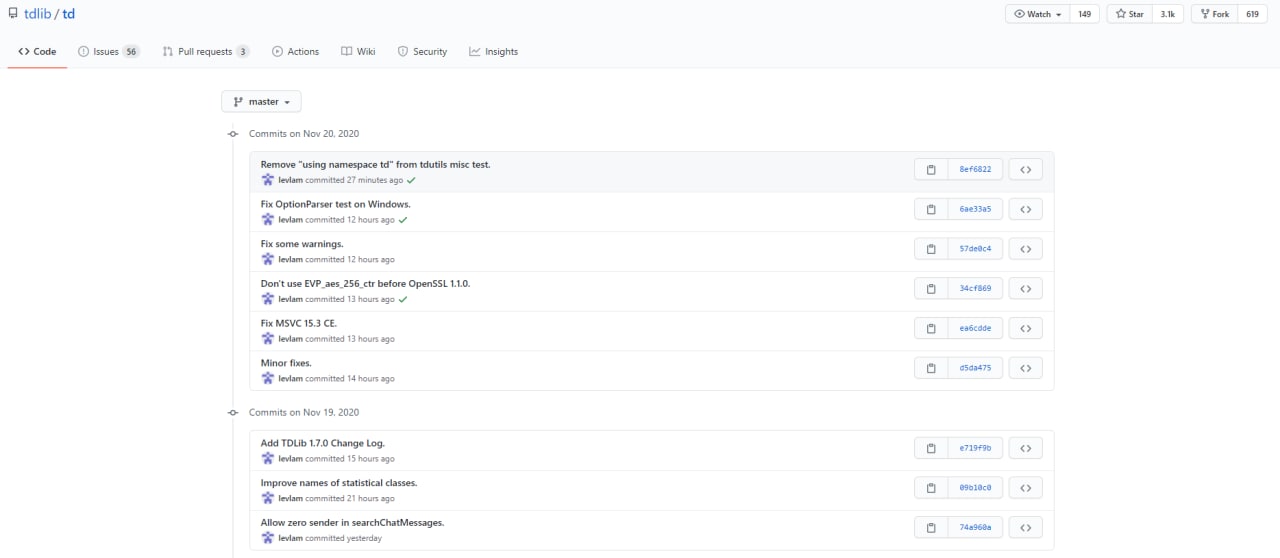Image resolution: width=1280 pixels, height=558 pixels.
Task: Click levlam author on 'Improve names of statistical classes' commit
Action: (290, 498)
